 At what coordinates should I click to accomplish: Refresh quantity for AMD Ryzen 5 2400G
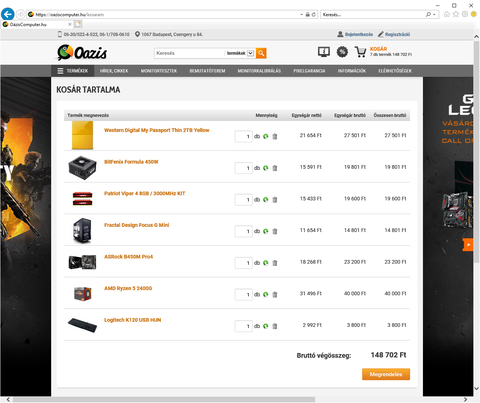coord(266,294)
